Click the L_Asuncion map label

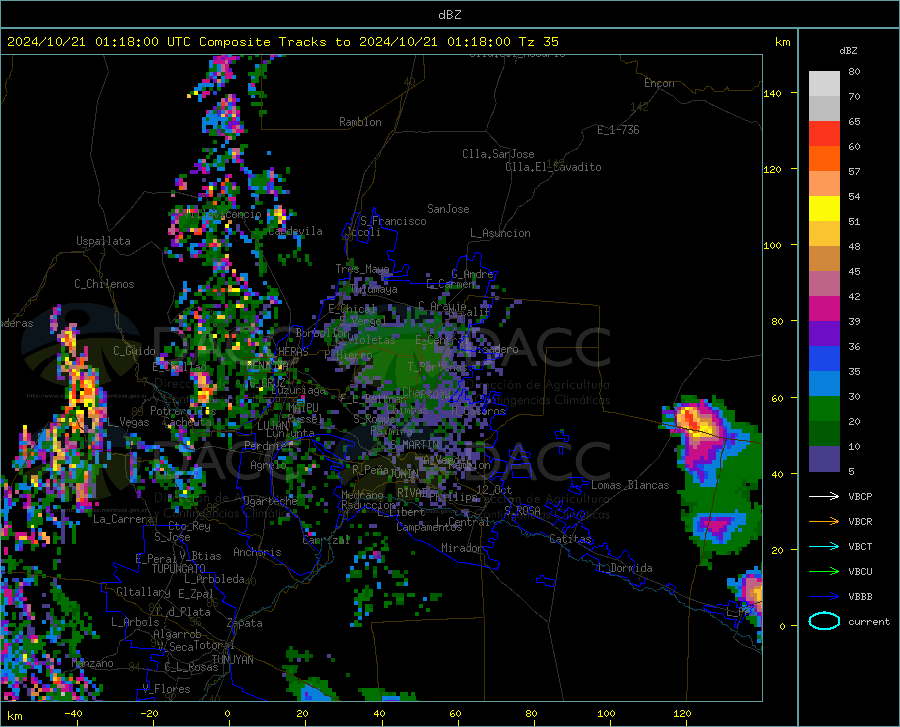[x=500, y=233]
